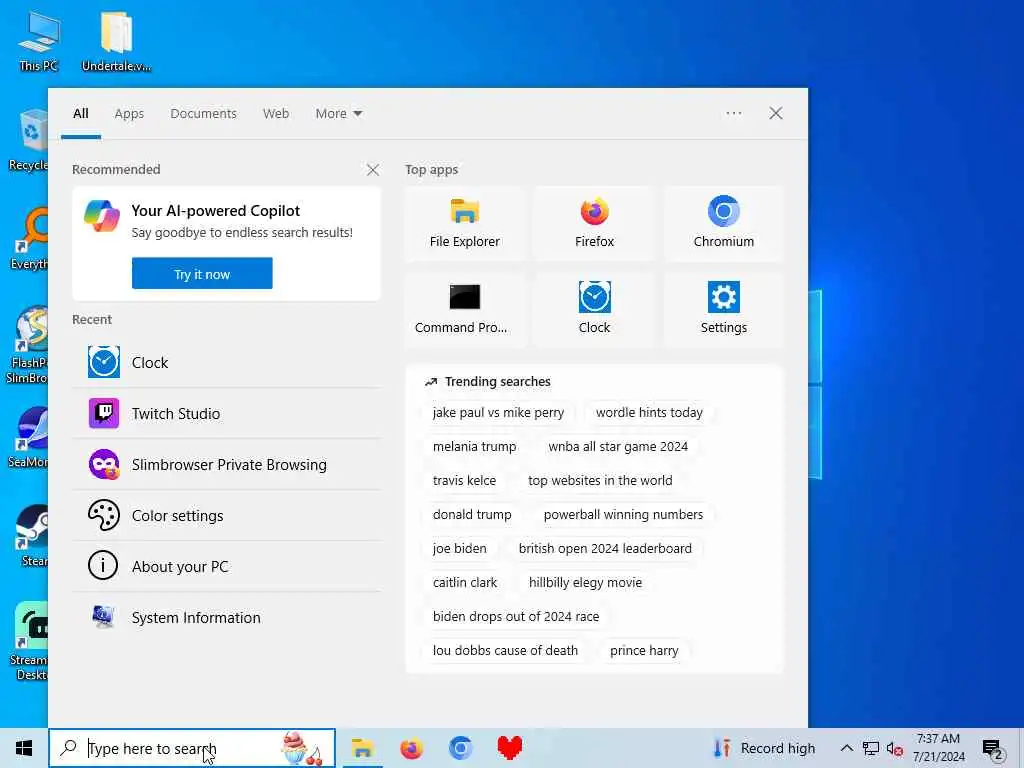Click the Copilot logo icon
This screenshot has height=768, width=1024.
click(102, 216)
